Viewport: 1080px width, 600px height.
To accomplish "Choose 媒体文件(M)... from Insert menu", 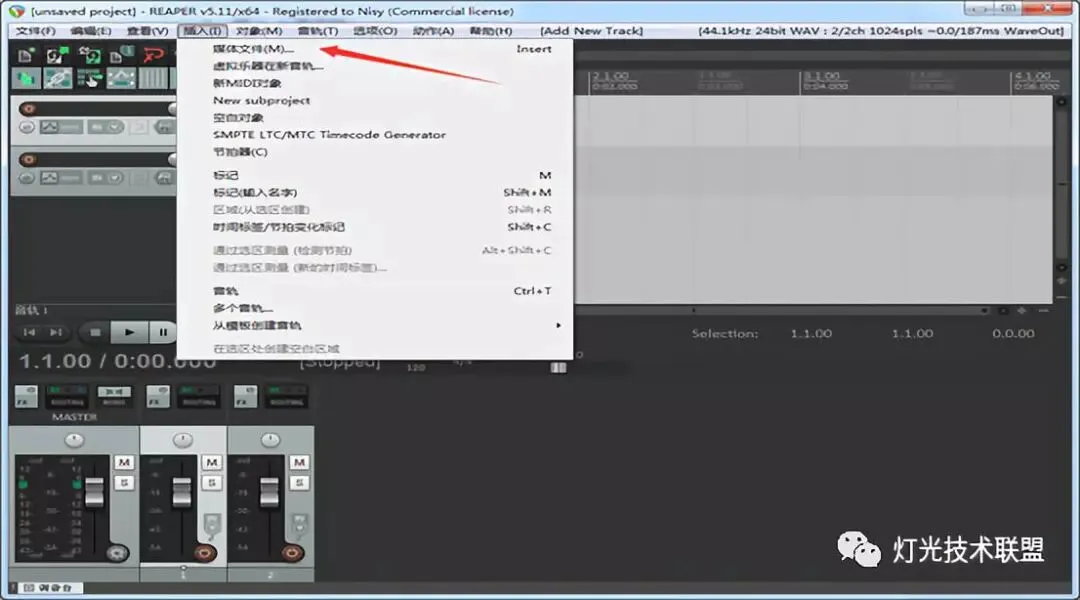I will point(375,49).
